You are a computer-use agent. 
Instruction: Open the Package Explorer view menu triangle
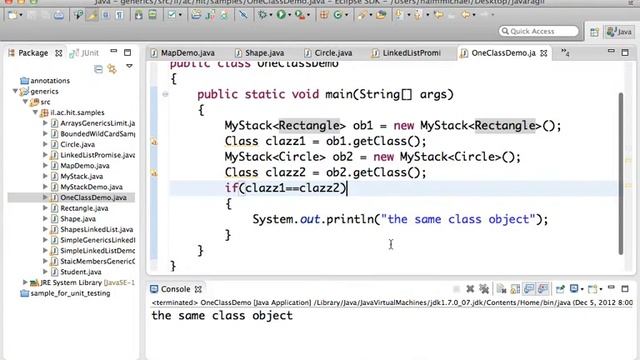pyautogui.click(x=129, y=66)
